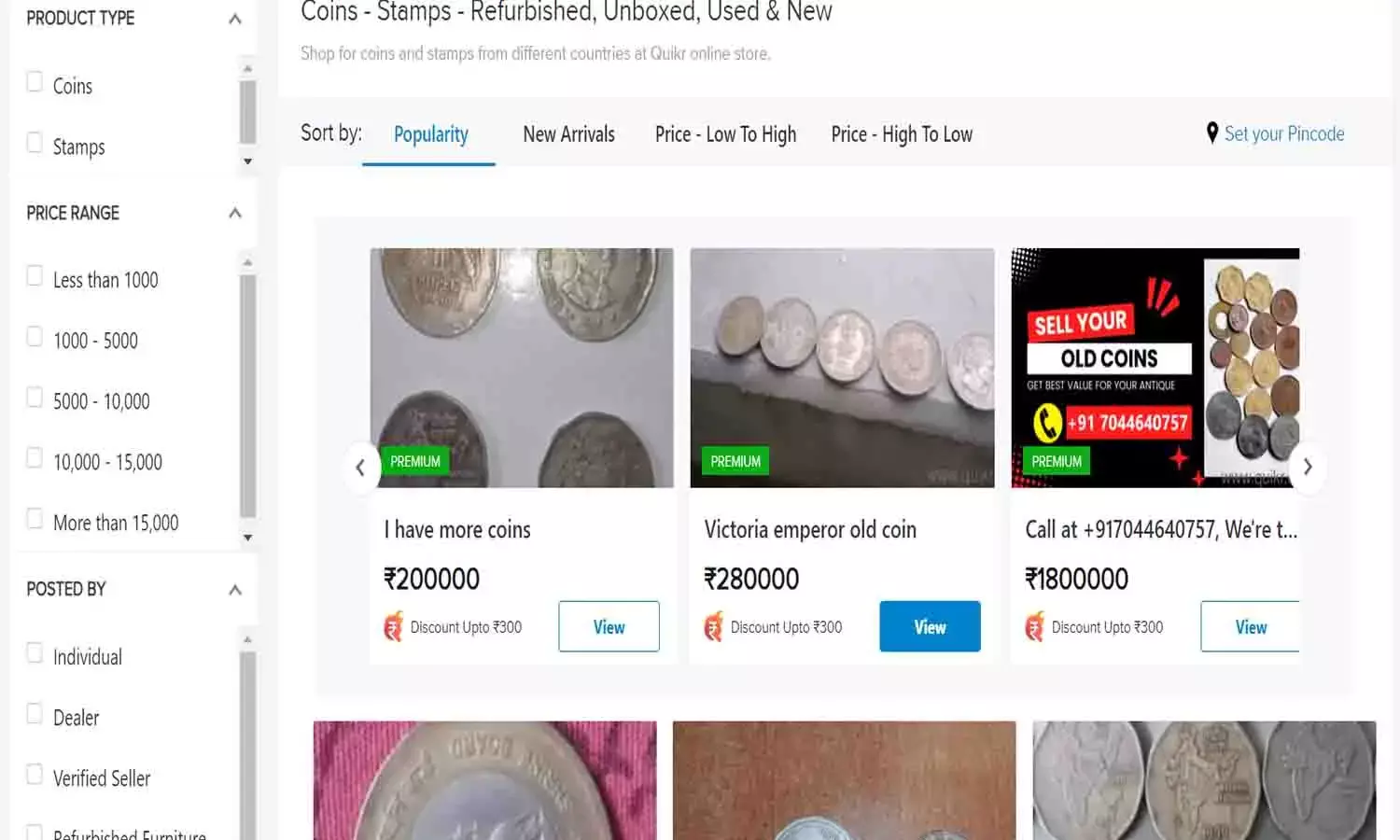Tick the Less than 1000 price checkbox
This screenshot has width=1400, height=840.
point(35,277)
